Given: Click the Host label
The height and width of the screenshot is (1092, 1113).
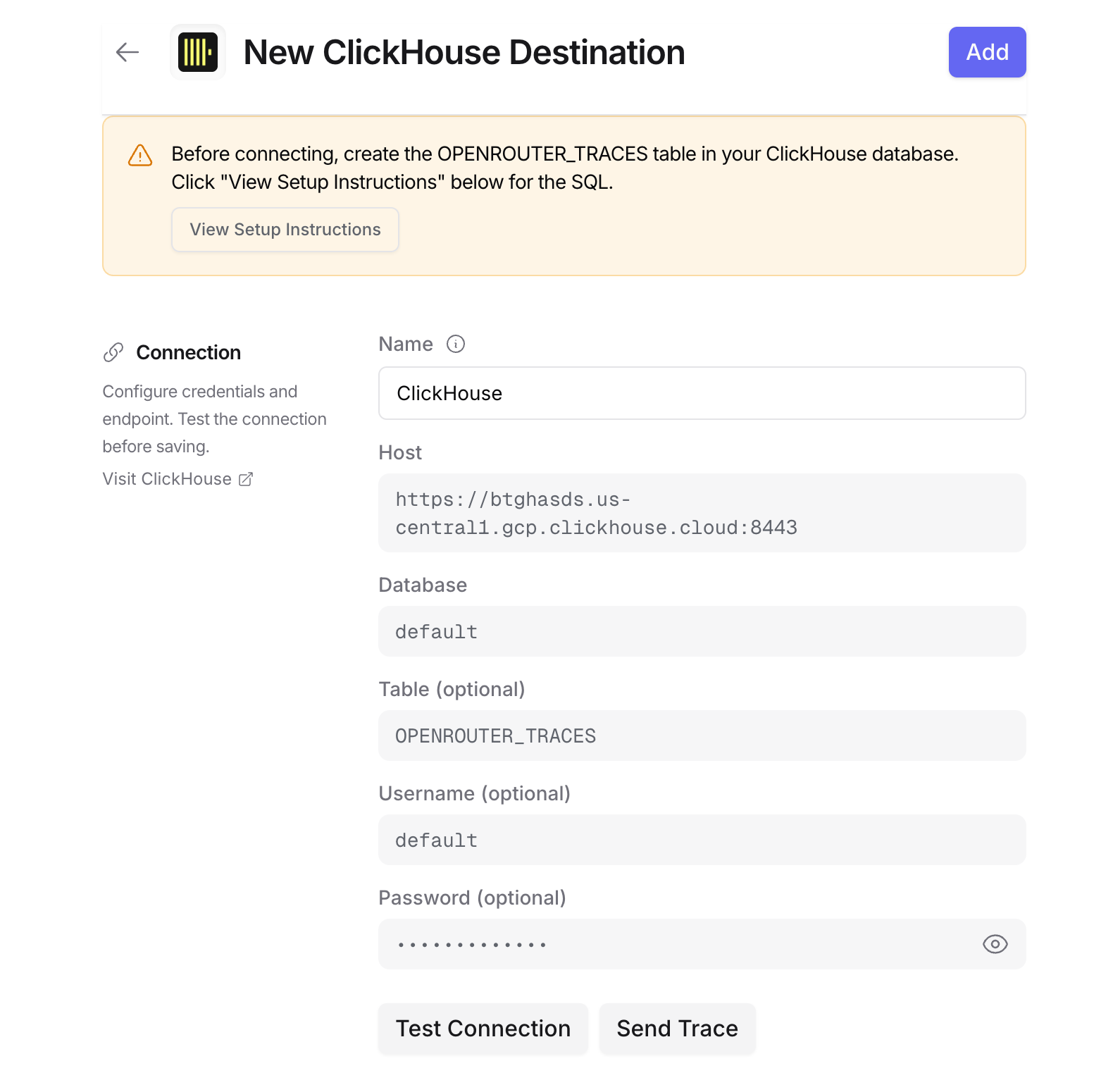Looking at the screenshot, I should point(400,452).
